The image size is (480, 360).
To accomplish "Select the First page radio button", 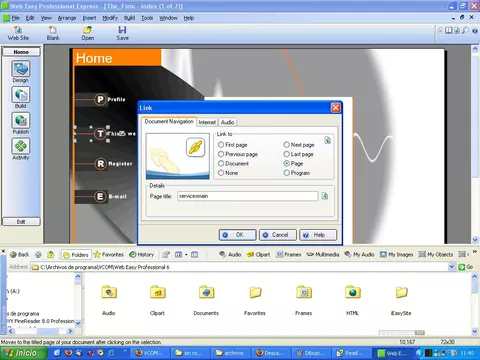I will (221, 145).
